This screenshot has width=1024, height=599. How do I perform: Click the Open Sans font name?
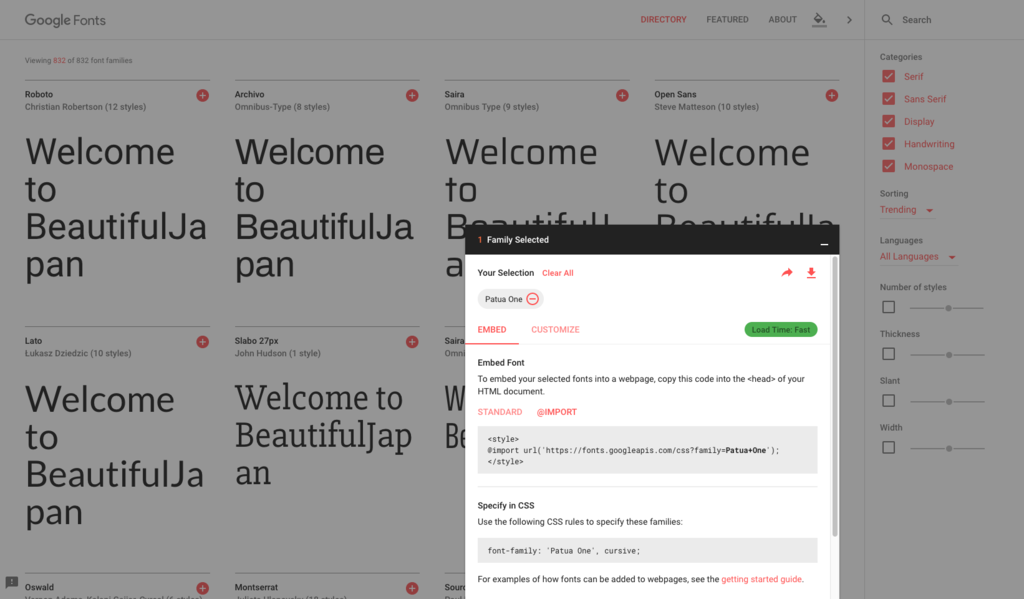[675, 95]
